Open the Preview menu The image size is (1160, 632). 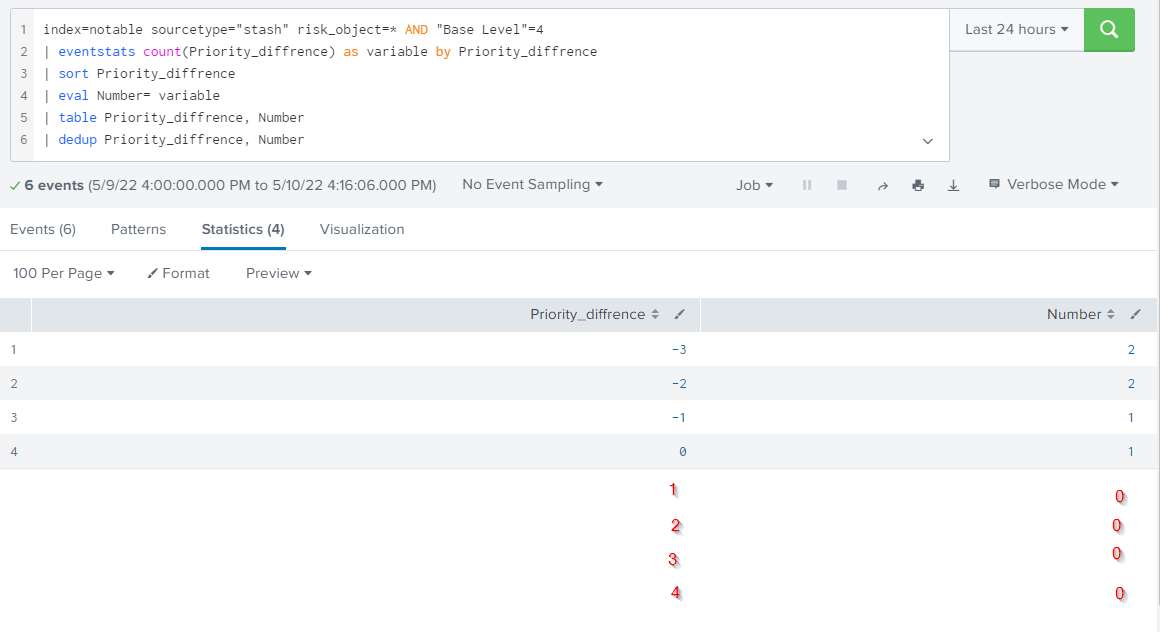(278, 272)
